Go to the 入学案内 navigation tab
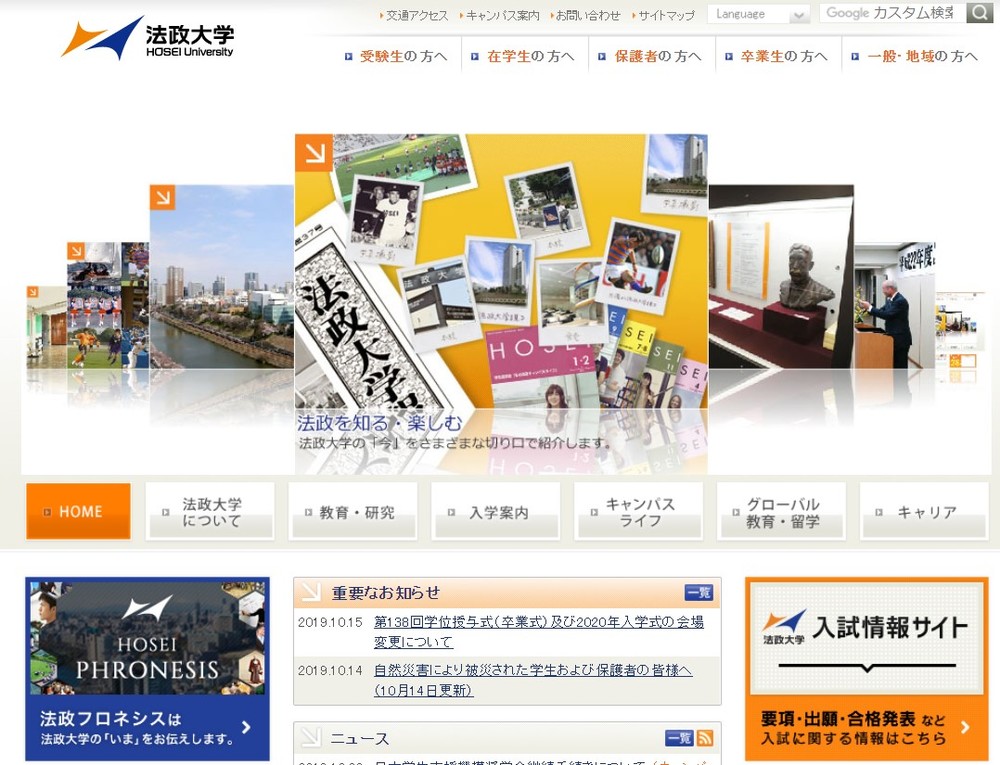This screenshot has height=765, width=1000. (x=495, y=512)
